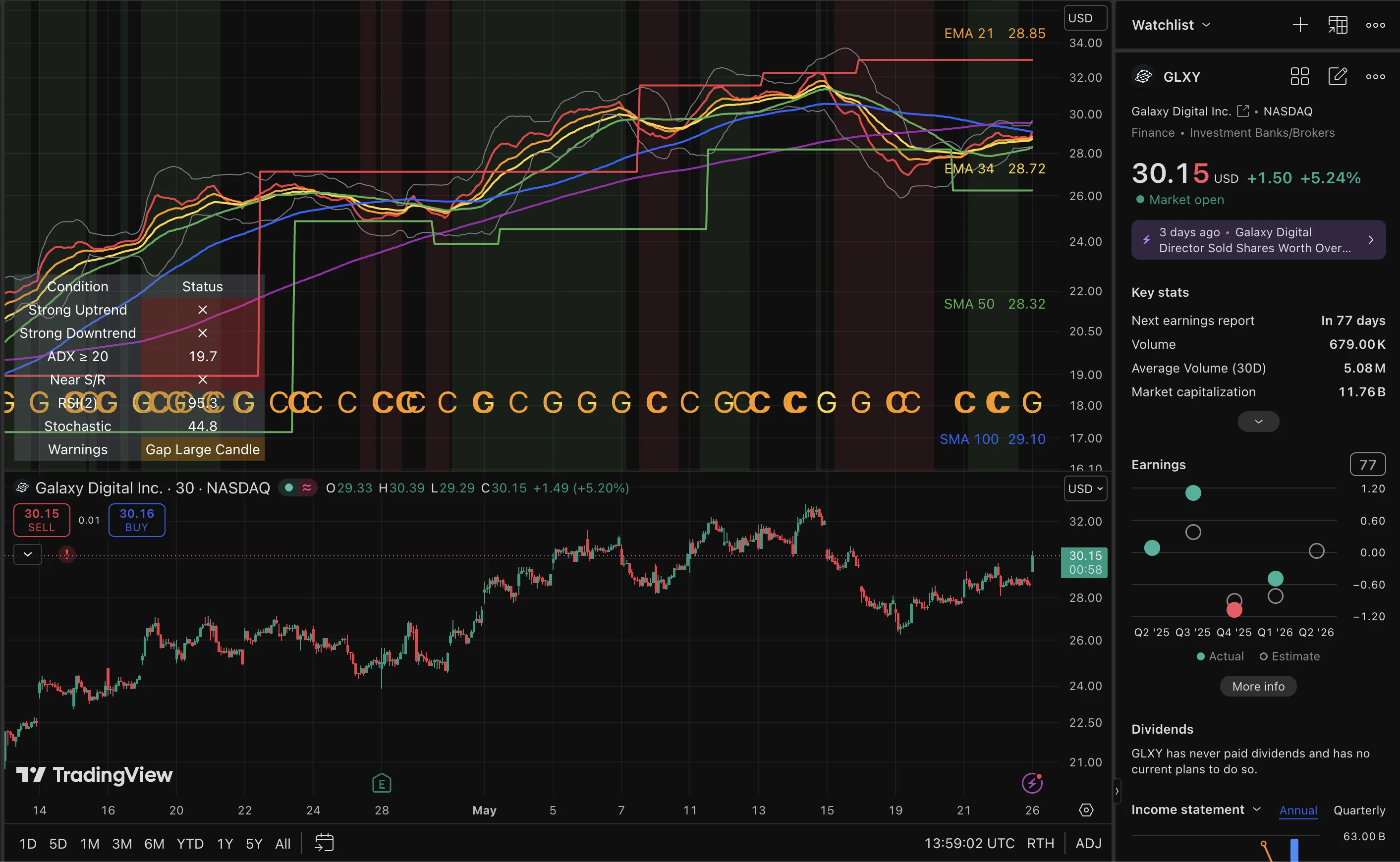
Task: Select the 5D time range
Action: point(58,843)
